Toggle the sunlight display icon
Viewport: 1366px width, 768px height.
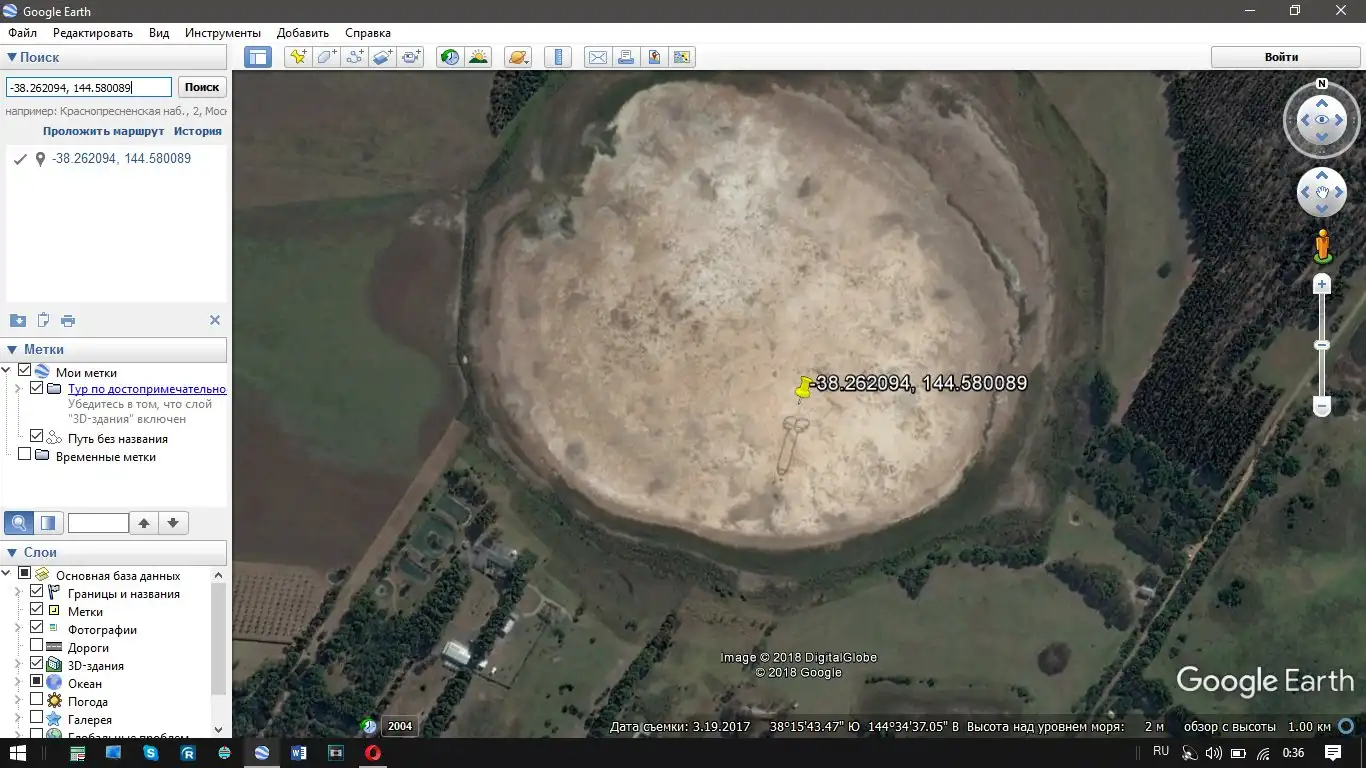(x=478, y=57)
